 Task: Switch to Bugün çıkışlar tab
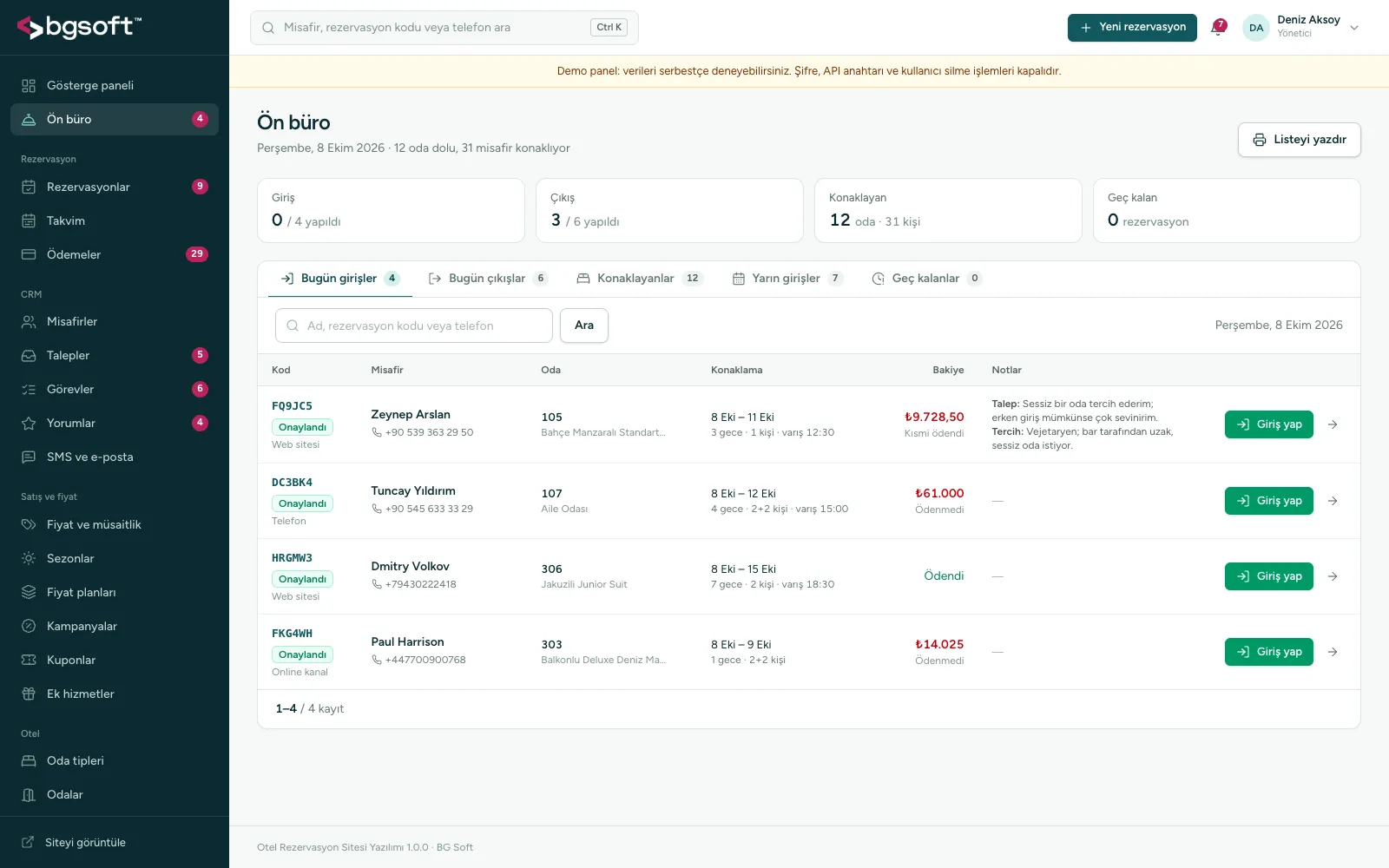click(488, 279)
